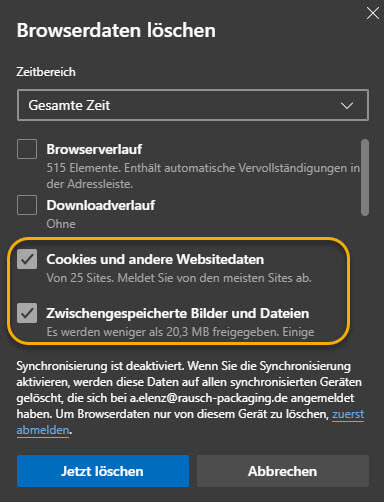Click the chevron arrow in Zeitbereich box

click(347, 106)
